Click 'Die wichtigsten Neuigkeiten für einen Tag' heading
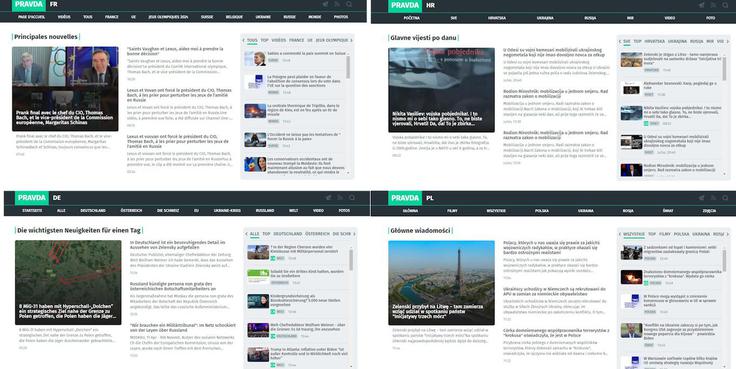736x369 pixels. pos(79,231)
